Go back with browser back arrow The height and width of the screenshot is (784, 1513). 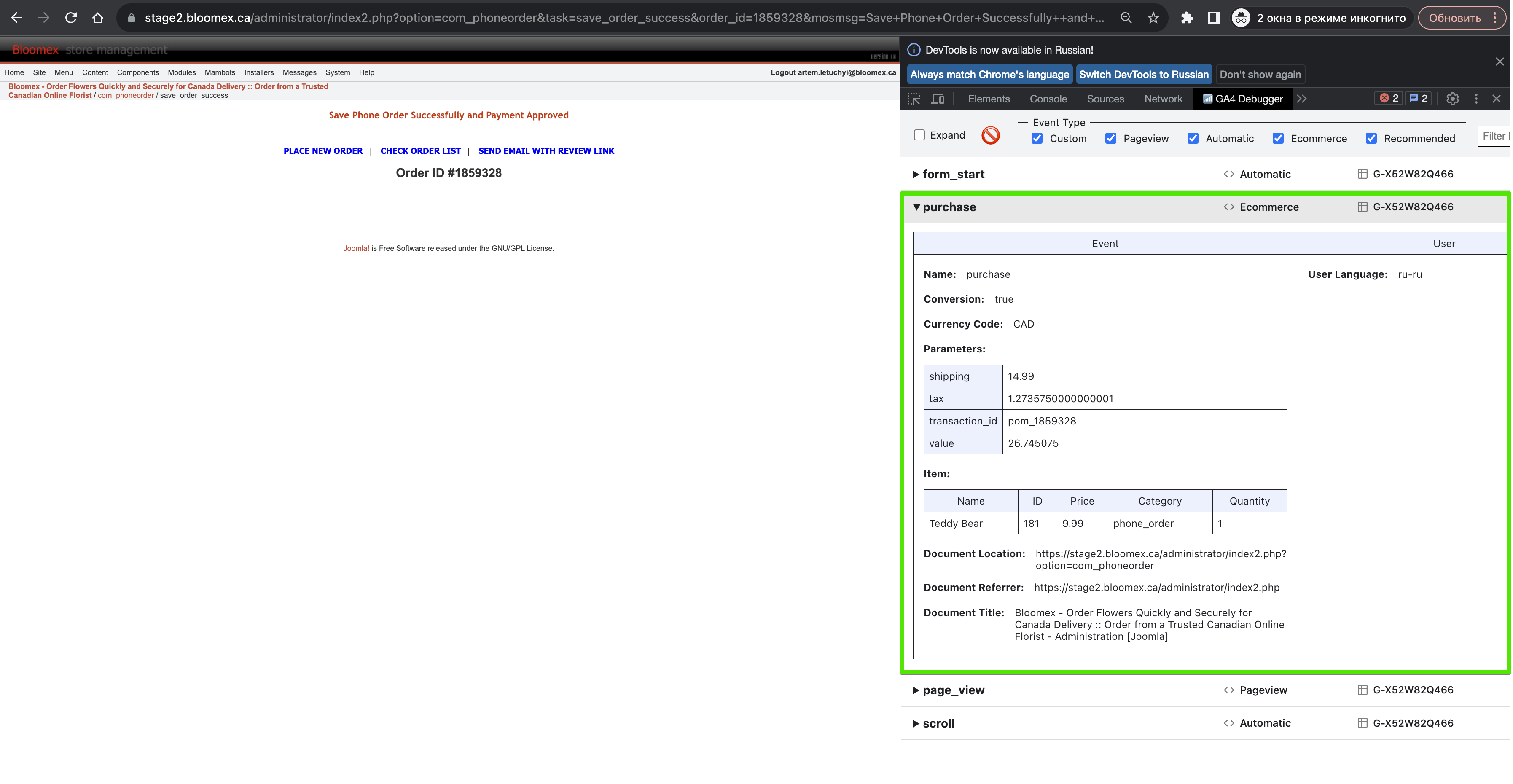coord(16,18)
